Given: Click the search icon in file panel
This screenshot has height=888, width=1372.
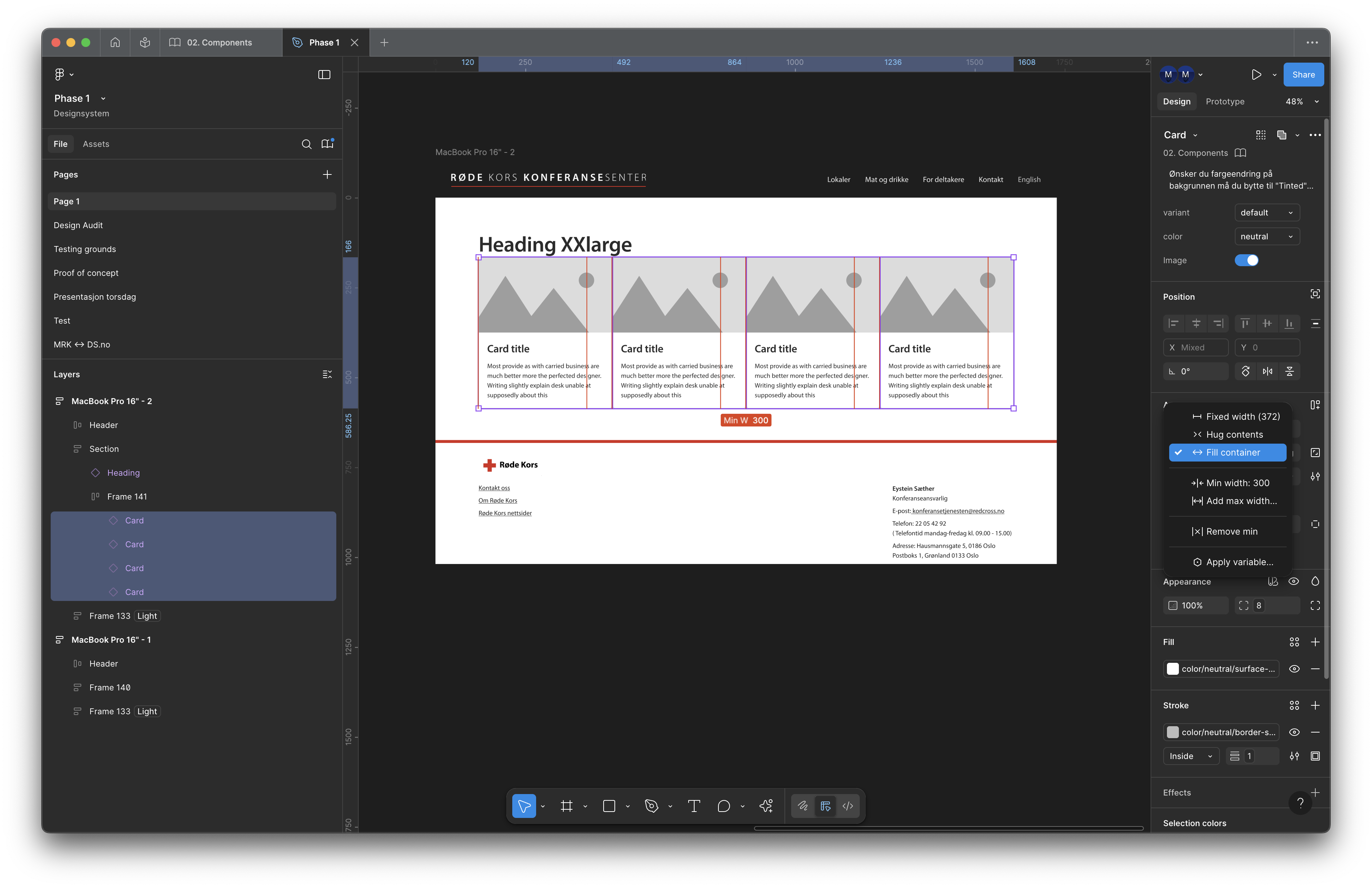Looking at the screenshot, I should [307, 144].
